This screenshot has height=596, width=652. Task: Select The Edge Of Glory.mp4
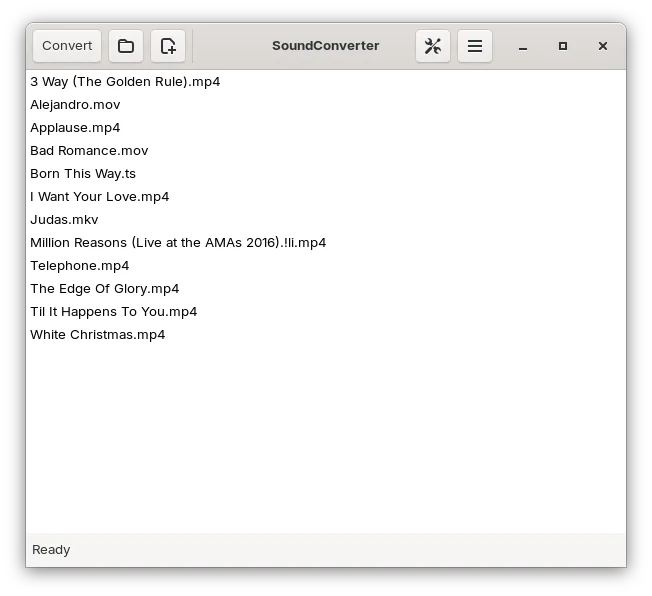(x=105, y=289)
